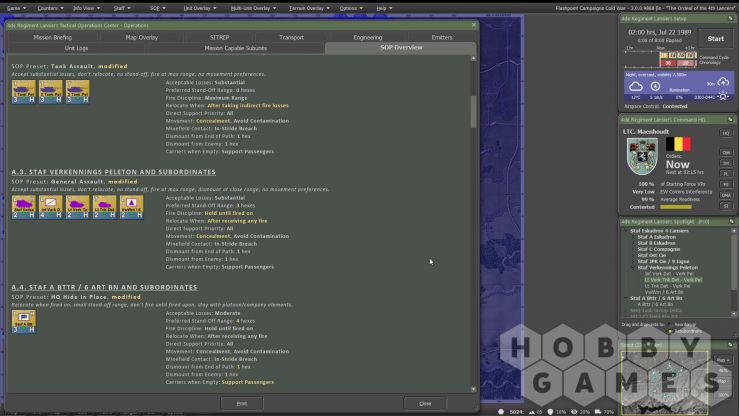Select the Staf Verkenningen unit counter
739x416 pixels.
pyautogui.click(x=24, y=207)
